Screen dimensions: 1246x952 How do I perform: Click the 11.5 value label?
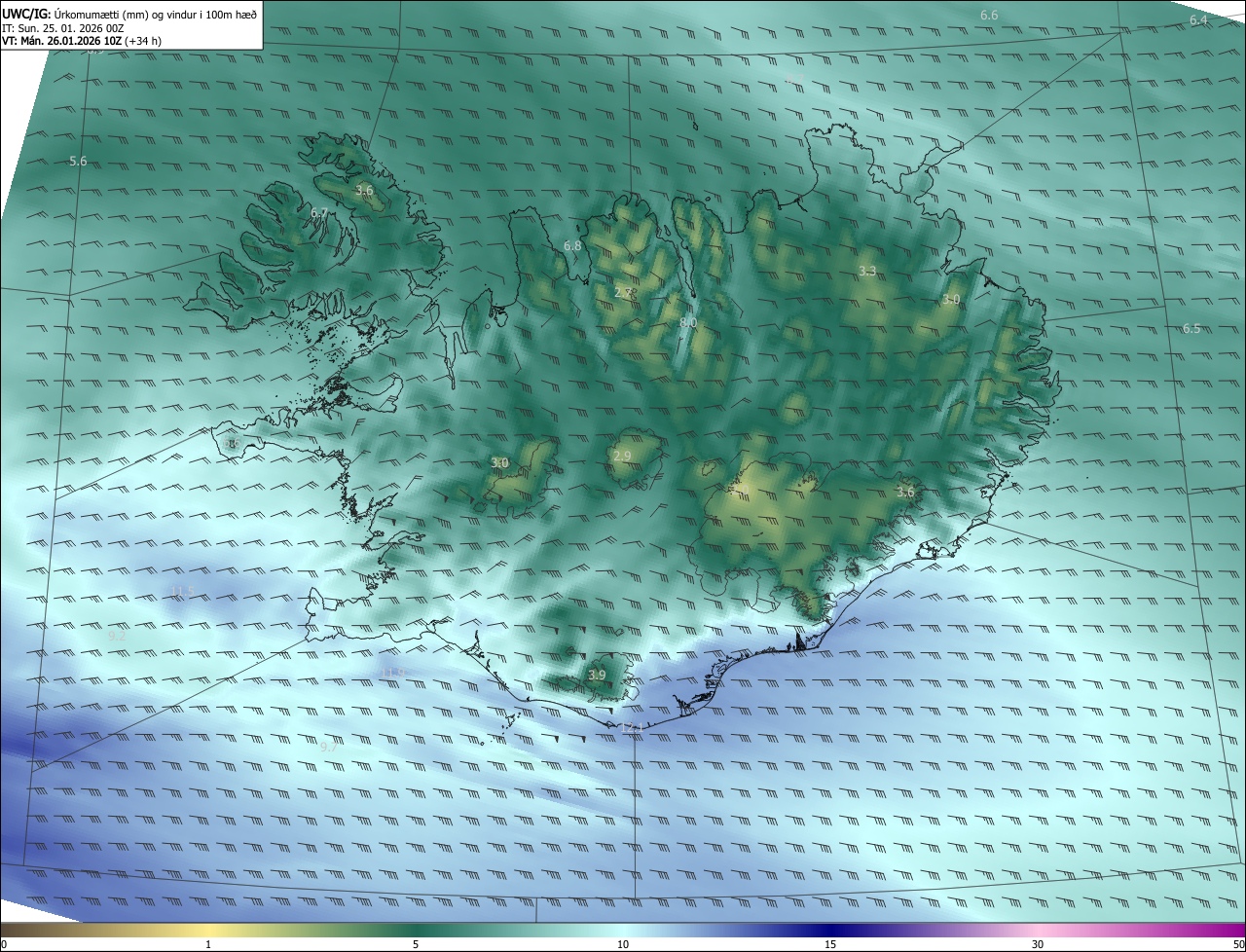(x=182, y=591)
